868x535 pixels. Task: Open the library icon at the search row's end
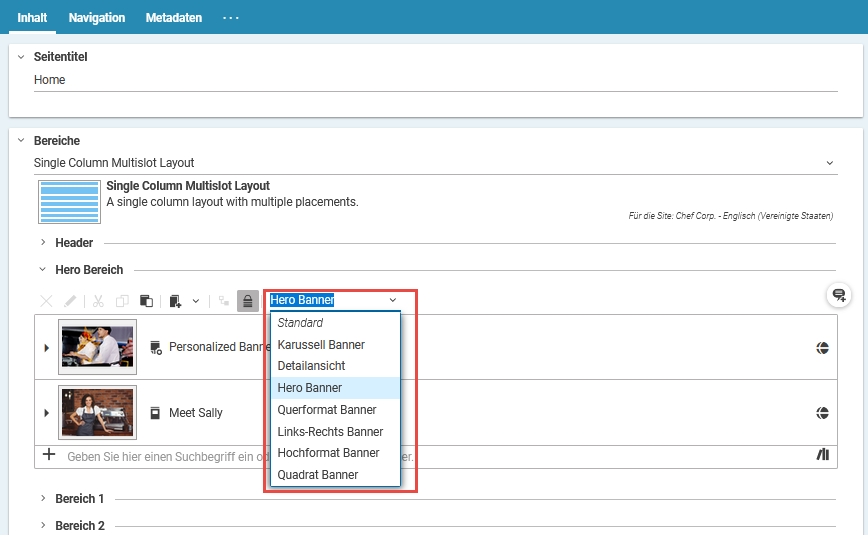click(x=823, y=455)
